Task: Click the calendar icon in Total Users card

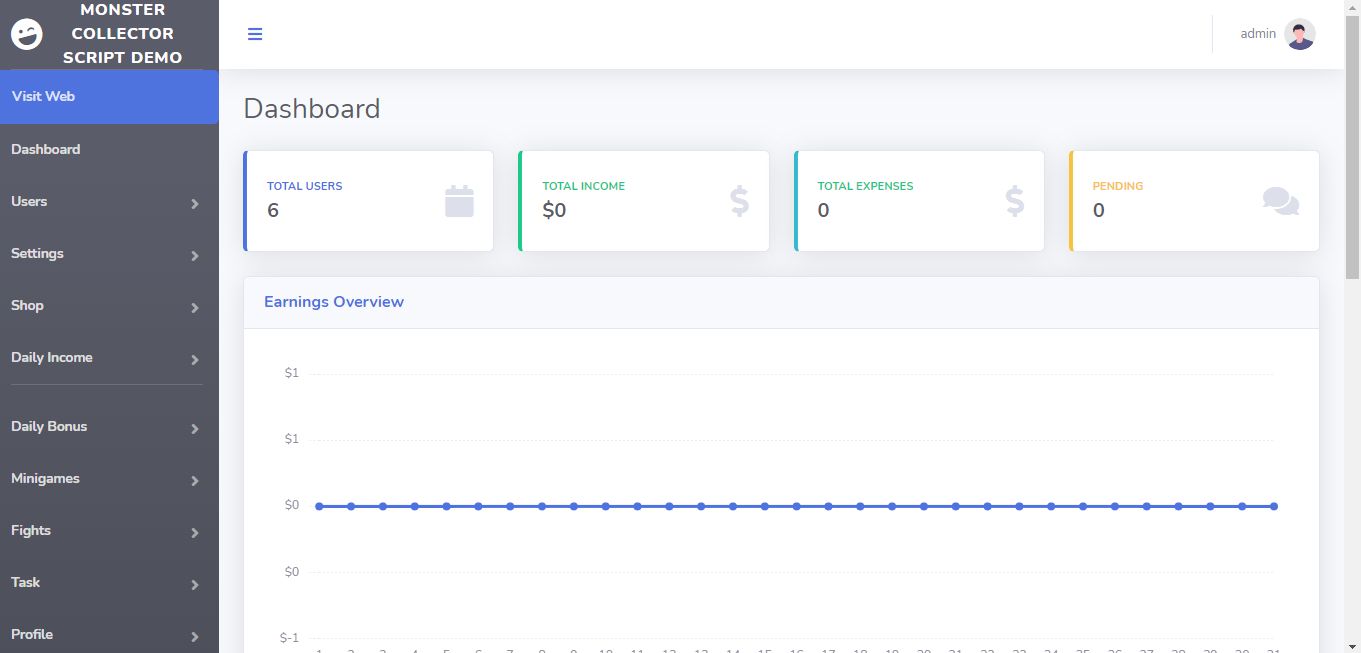Action: click(459, 201)
